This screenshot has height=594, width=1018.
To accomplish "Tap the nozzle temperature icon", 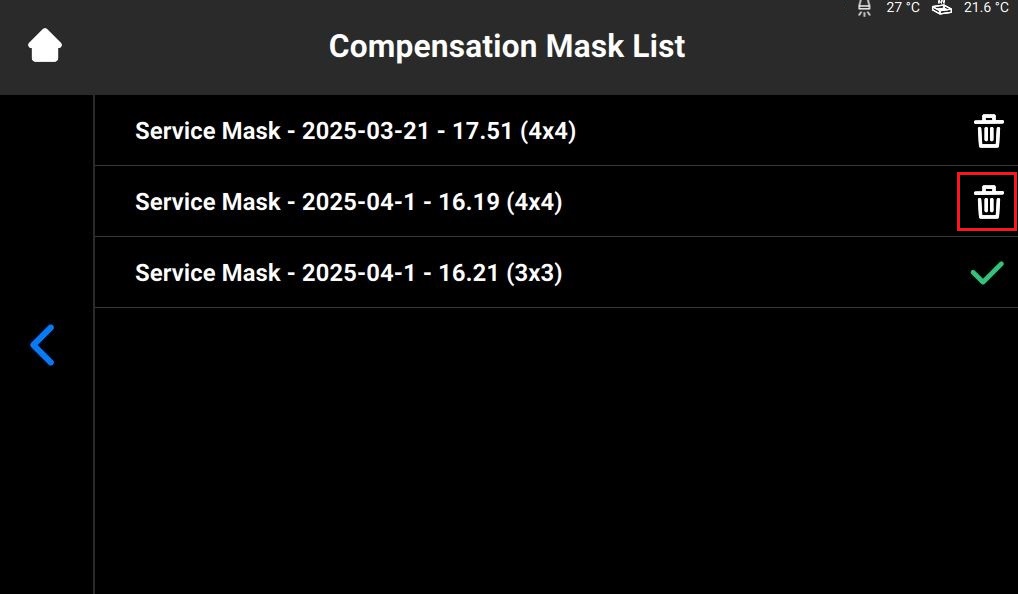I will (x=865, y=8).
